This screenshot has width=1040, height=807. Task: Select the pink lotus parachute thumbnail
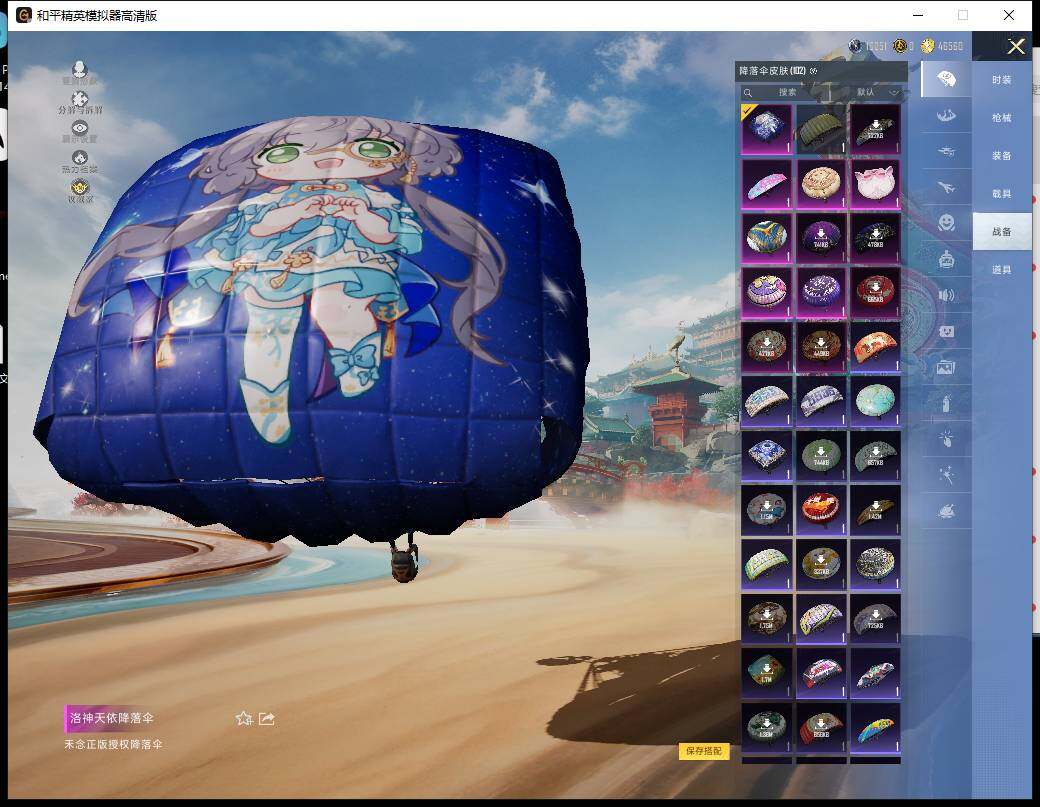tap(876, 184)
